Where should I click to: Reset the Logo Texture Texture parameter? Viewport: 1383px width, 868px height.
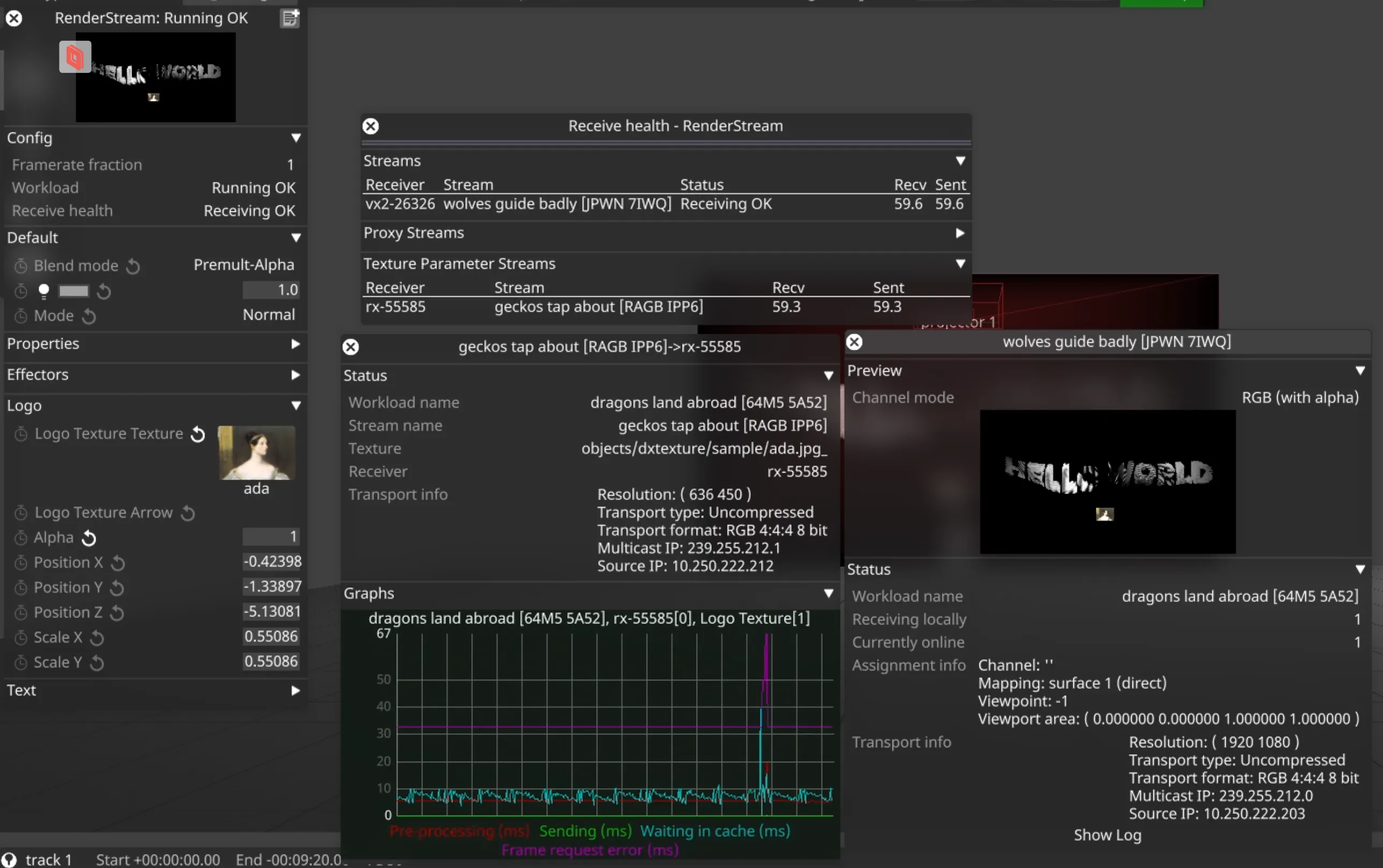click(x=197, y=434)
